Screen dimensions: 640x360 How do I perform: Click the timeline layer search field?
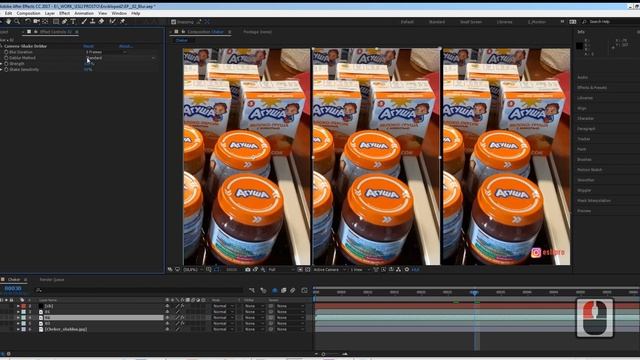point(139,290)
